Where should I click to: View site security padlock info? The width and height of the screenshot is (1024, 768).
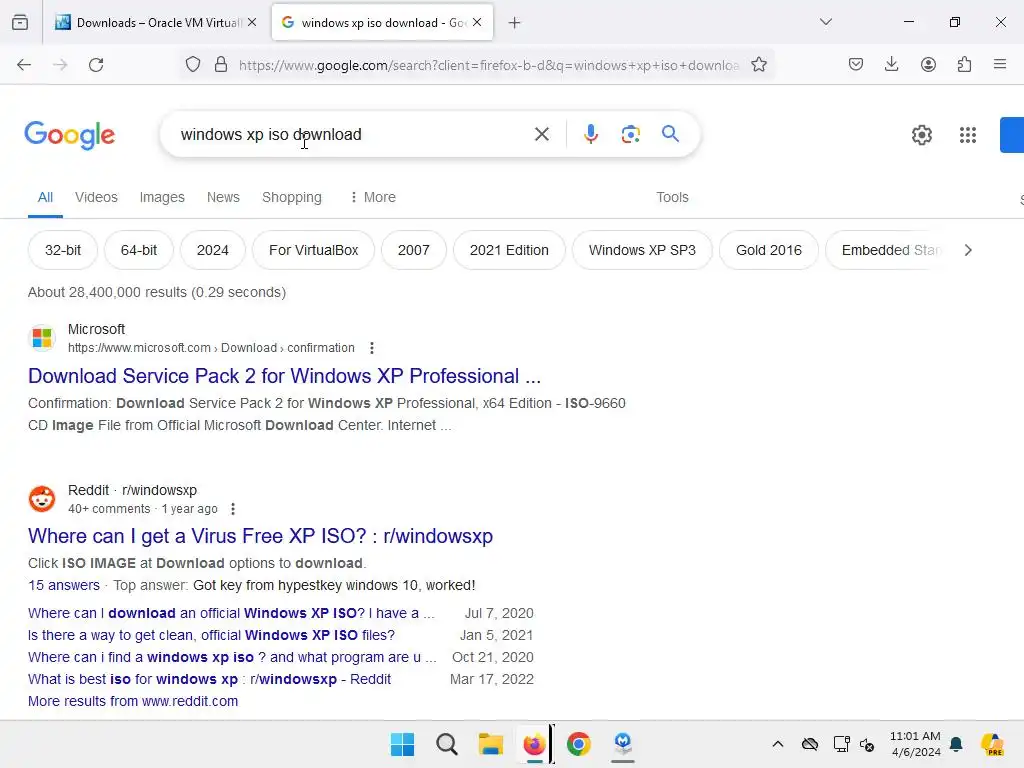pyautogui.click(x=221, y=65)
